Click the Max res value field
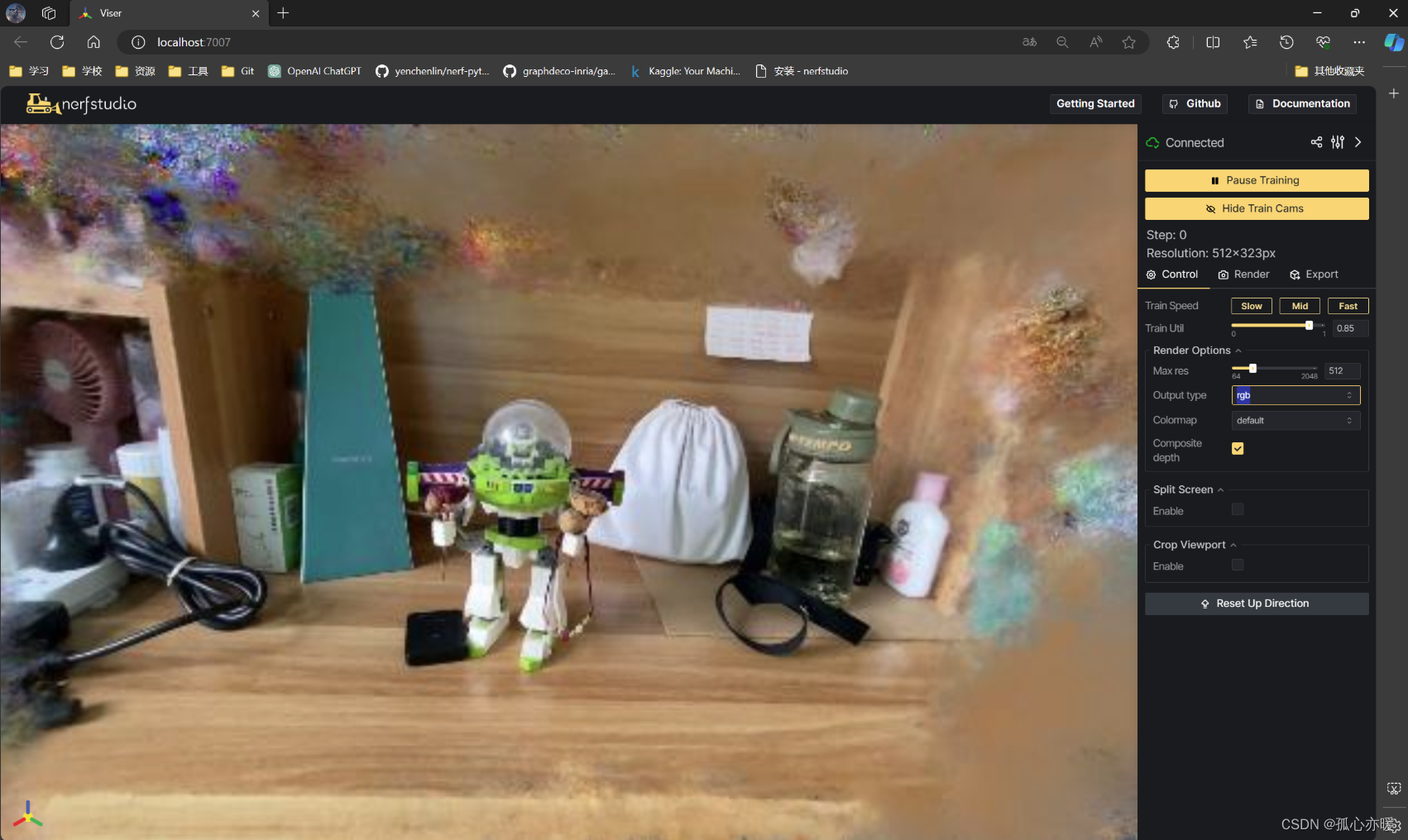1408x840 pixels. pos(1342,370)
